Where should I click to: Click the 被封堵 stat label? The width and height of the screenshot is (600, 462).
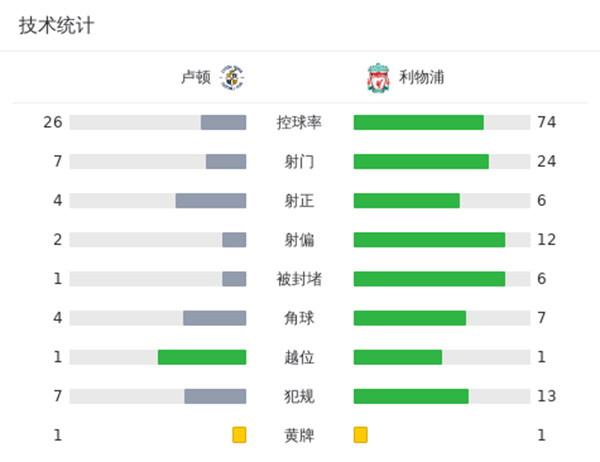(x=299, y=279)
